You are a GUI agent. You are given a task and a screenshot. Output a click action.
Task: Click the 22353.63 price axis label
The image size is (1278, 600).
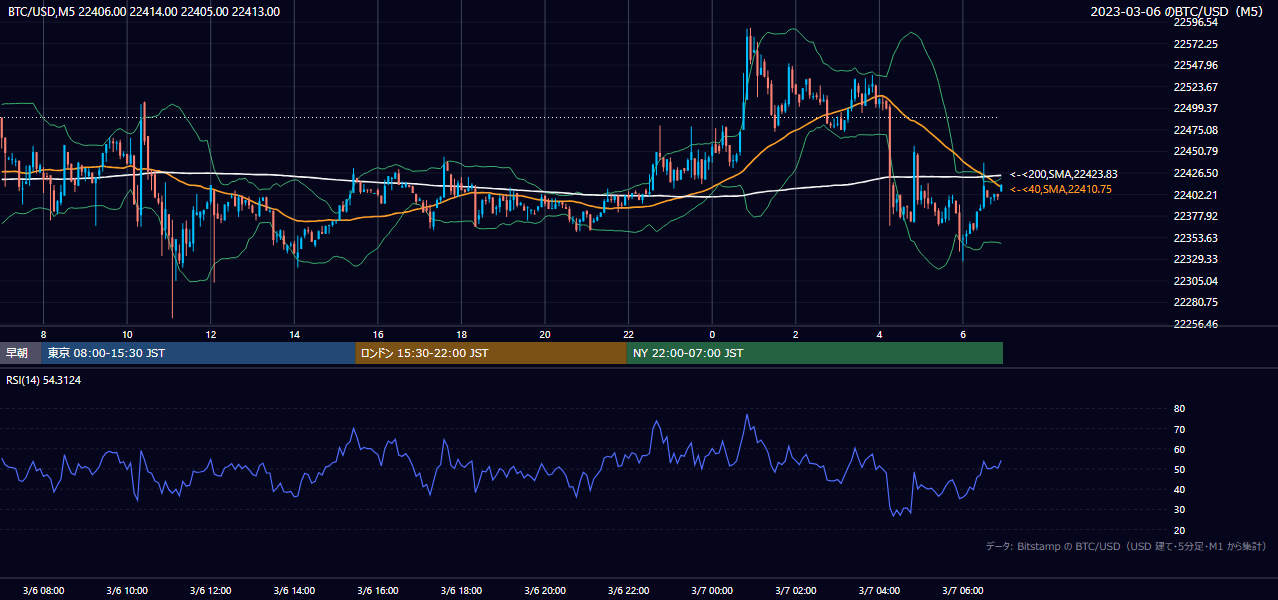[x=1196, y=238]
